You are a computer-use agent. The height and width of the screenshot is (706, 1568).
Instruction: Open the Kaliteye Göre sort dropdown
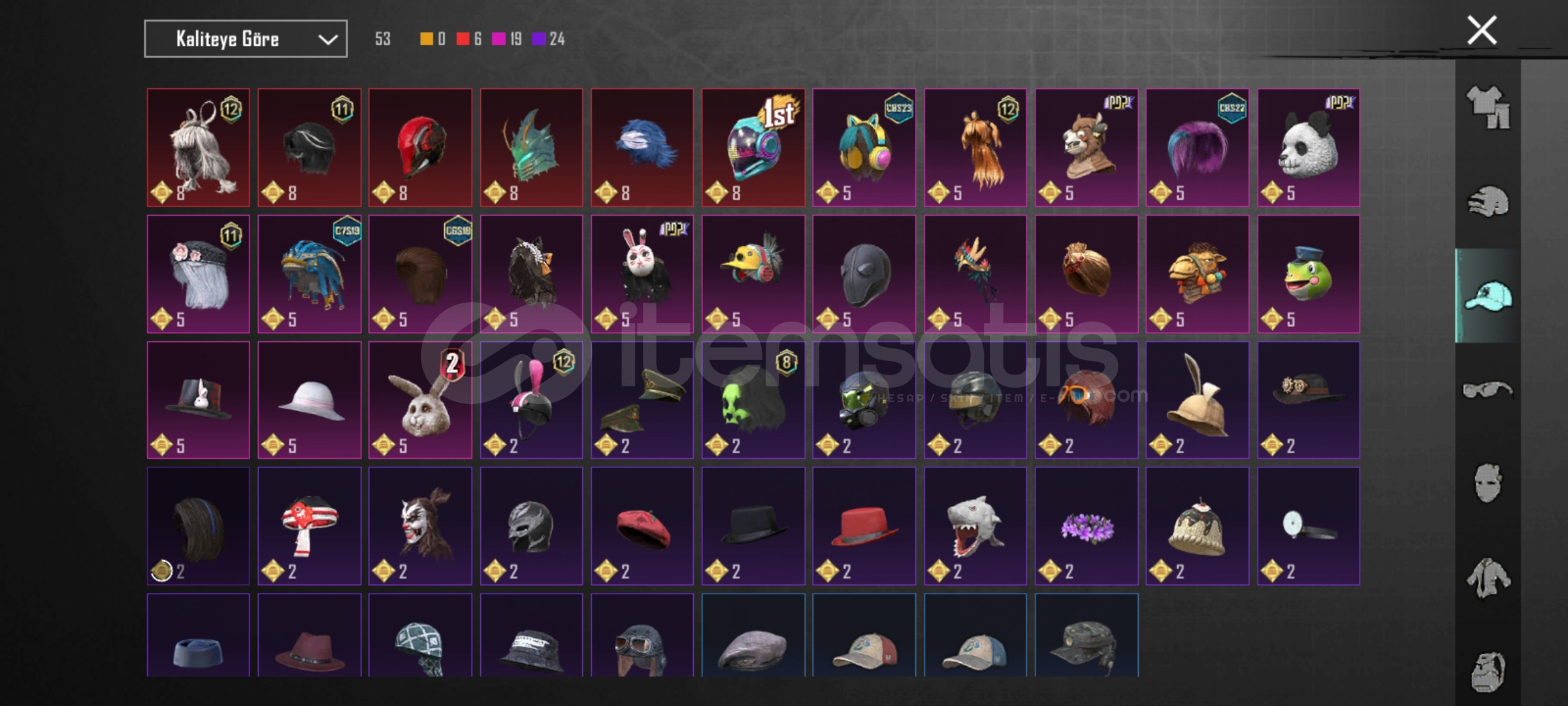click(x=246, y=39)
